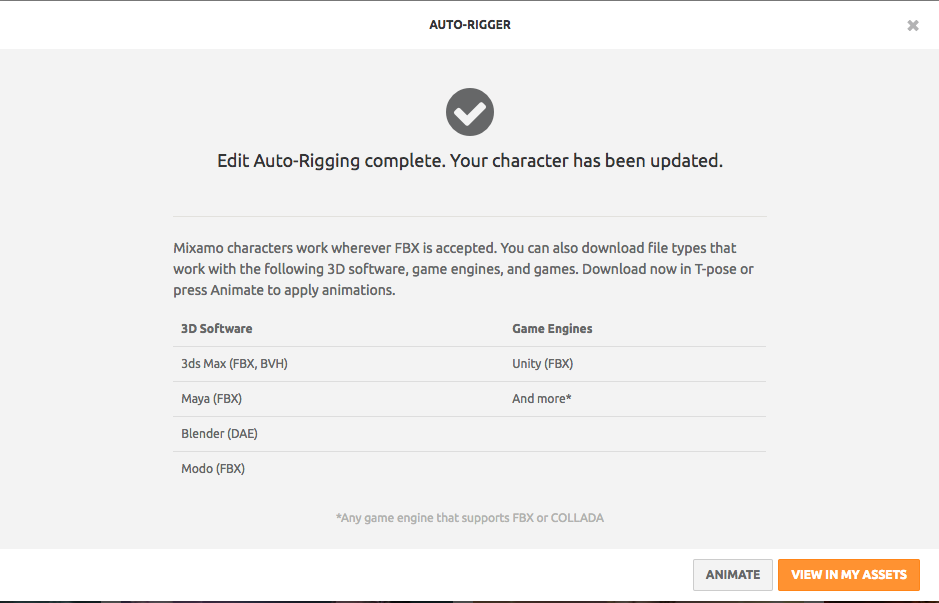Click the Game Engines column header
Screen dimensions: 939x603
(x=552, y=329)
